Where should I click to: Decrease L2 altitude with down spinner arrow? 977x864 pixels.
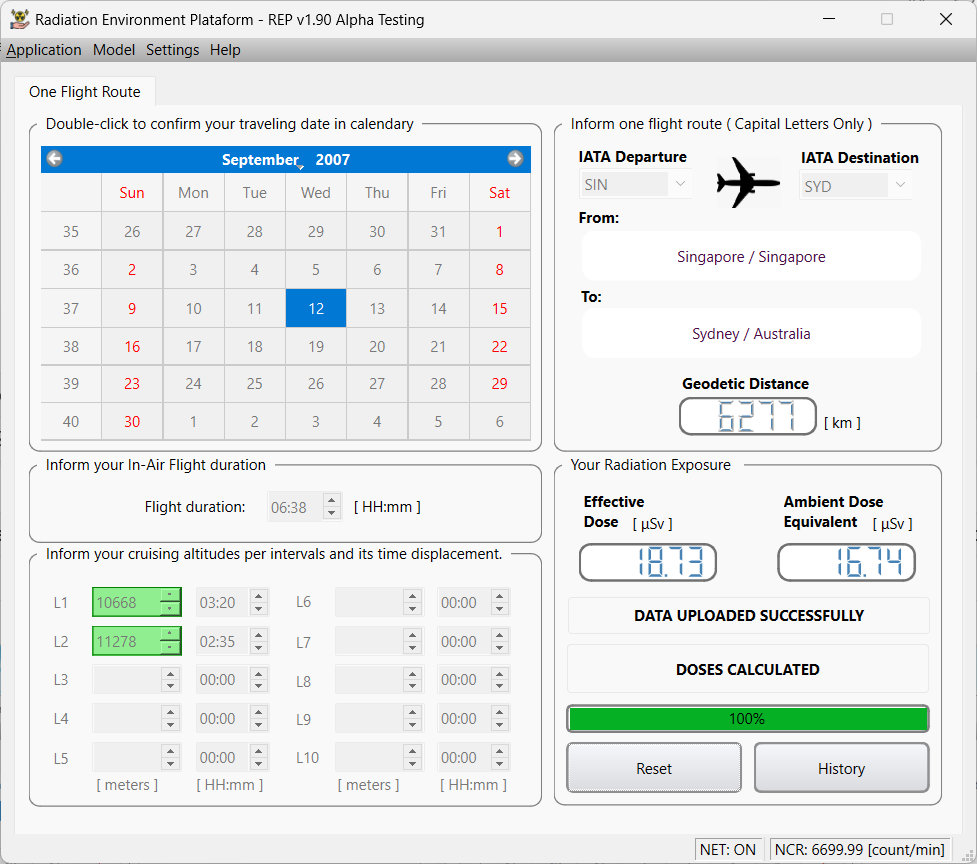pos(171,648)
